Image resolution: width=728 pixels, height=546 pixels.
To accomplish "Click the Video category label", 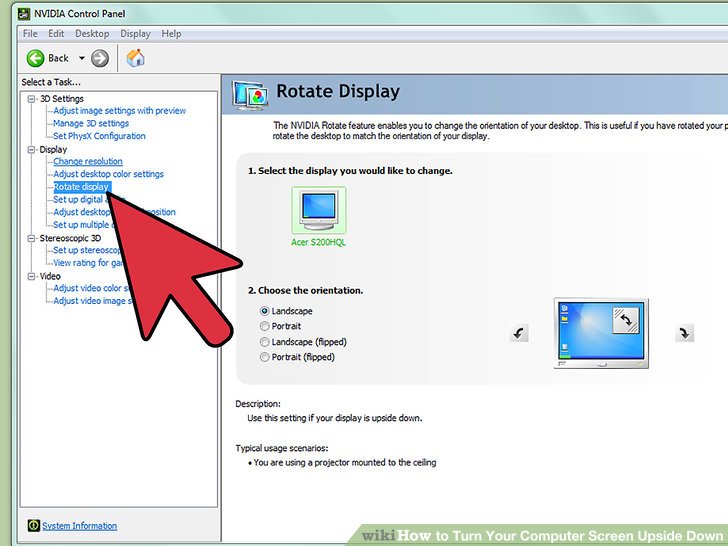I will pyautogui.click(x=50, y=276).
